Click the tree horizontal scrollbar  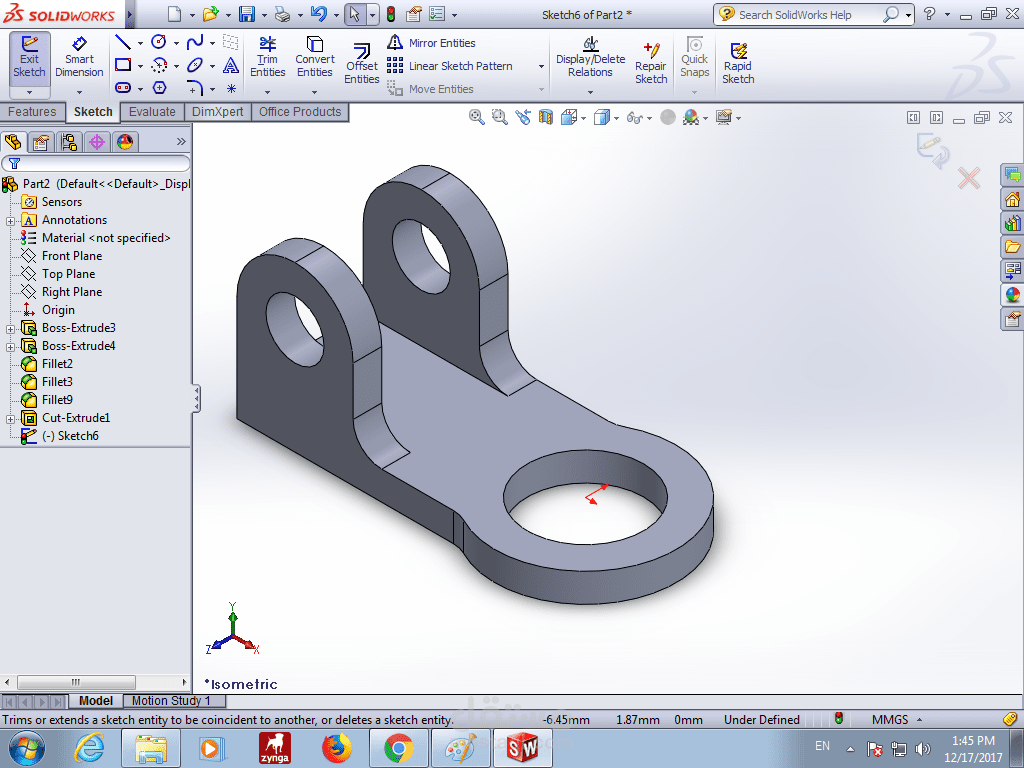[76, 682]
